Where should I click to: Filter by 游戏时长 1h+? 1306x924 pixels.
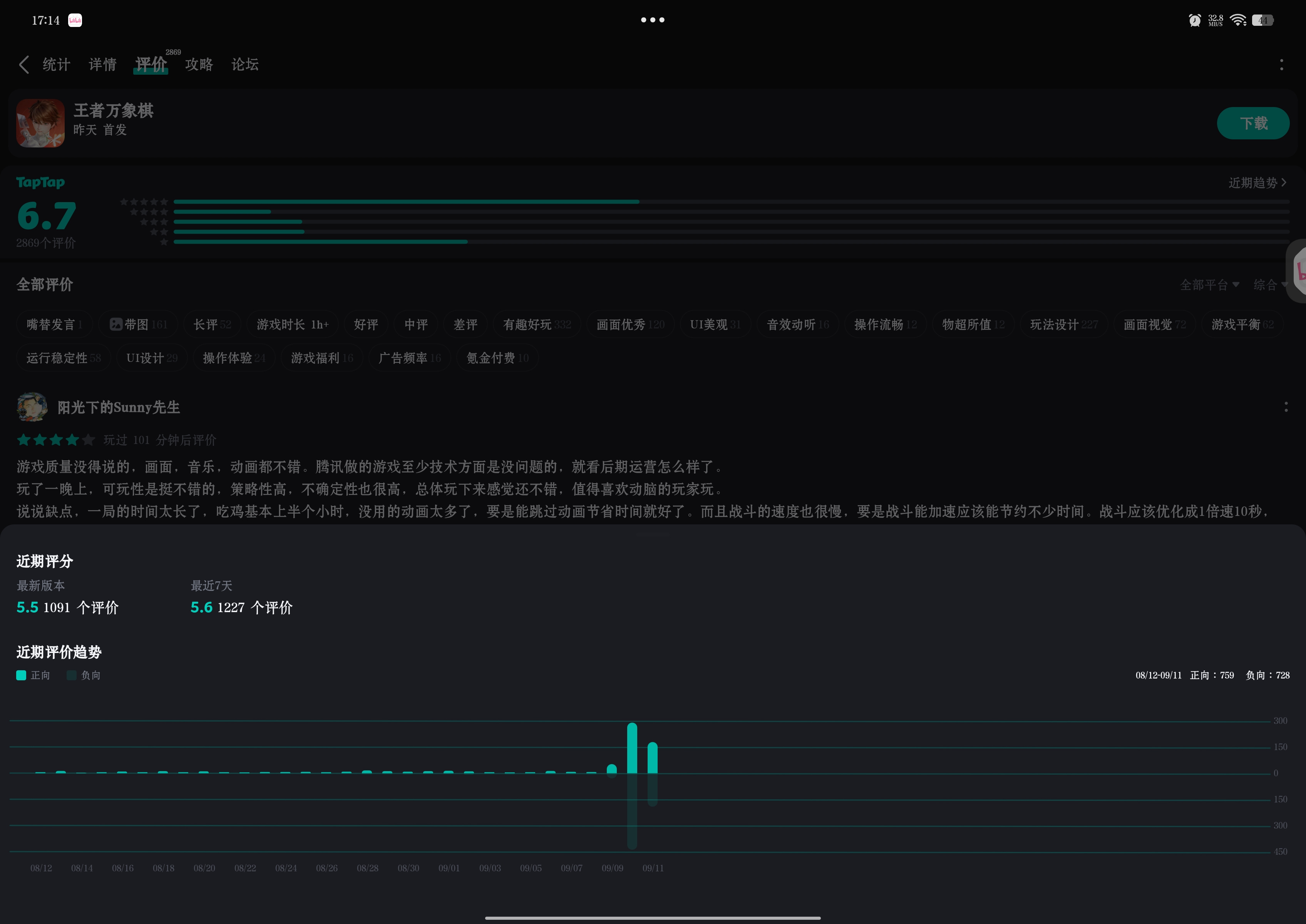(293, 324)
